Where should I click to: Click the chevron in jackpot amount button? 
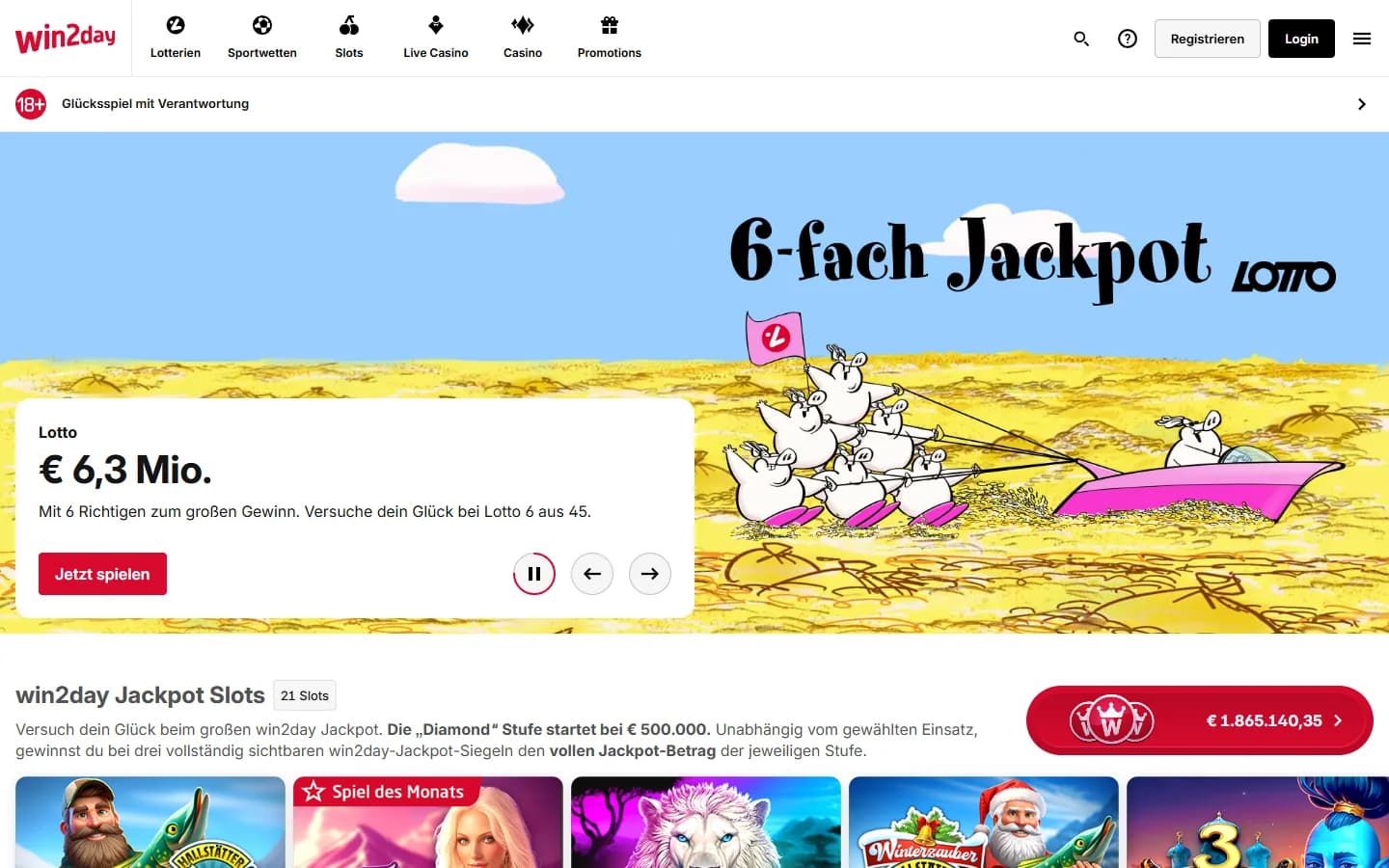1338,720
